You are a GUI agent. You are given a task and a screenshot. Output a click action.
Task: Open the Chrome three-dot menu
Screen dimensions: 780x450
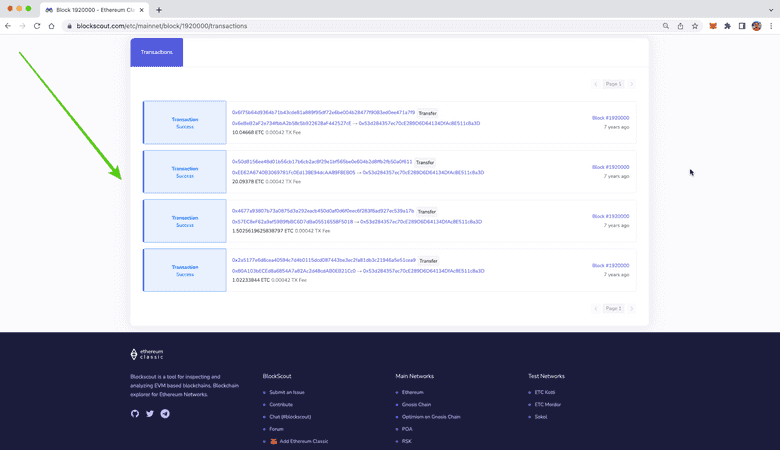pyautogui.click(x=771, y=26)
